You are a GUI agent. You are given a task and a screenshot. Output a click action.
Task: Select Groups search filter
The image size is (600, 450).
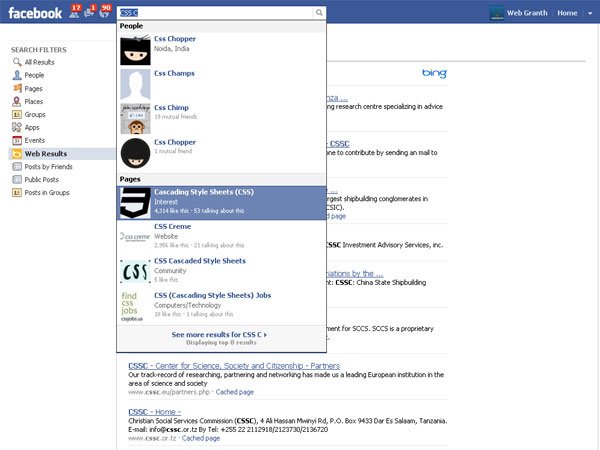tap(35, 114)
